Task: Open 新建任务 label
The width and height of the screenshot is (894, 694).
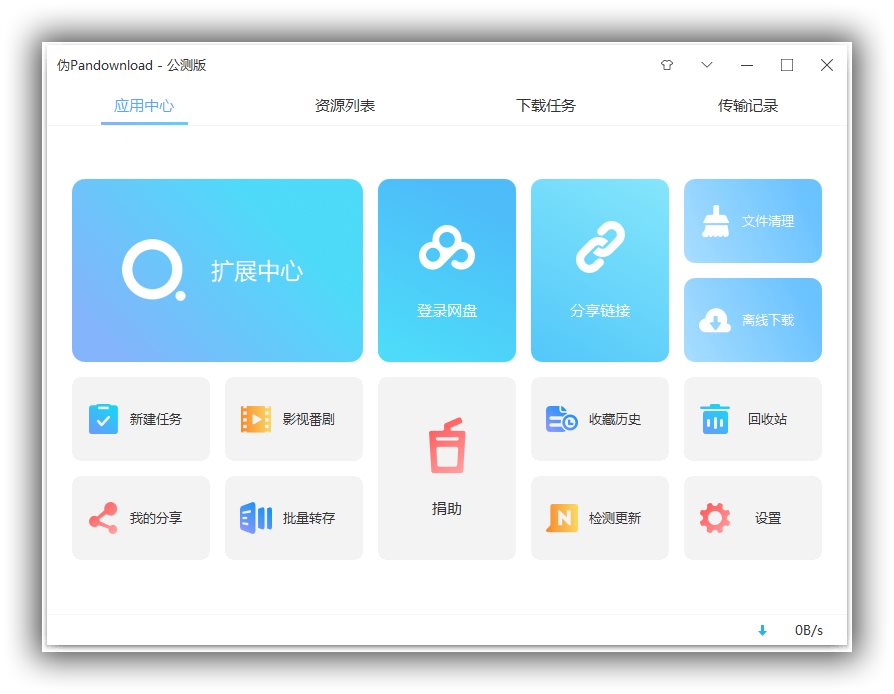Action: click(156, 419)
